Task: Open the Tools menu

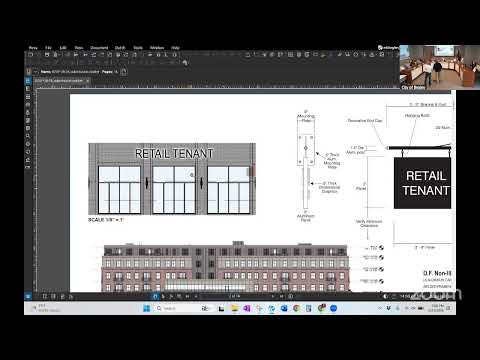Action: 138,48
